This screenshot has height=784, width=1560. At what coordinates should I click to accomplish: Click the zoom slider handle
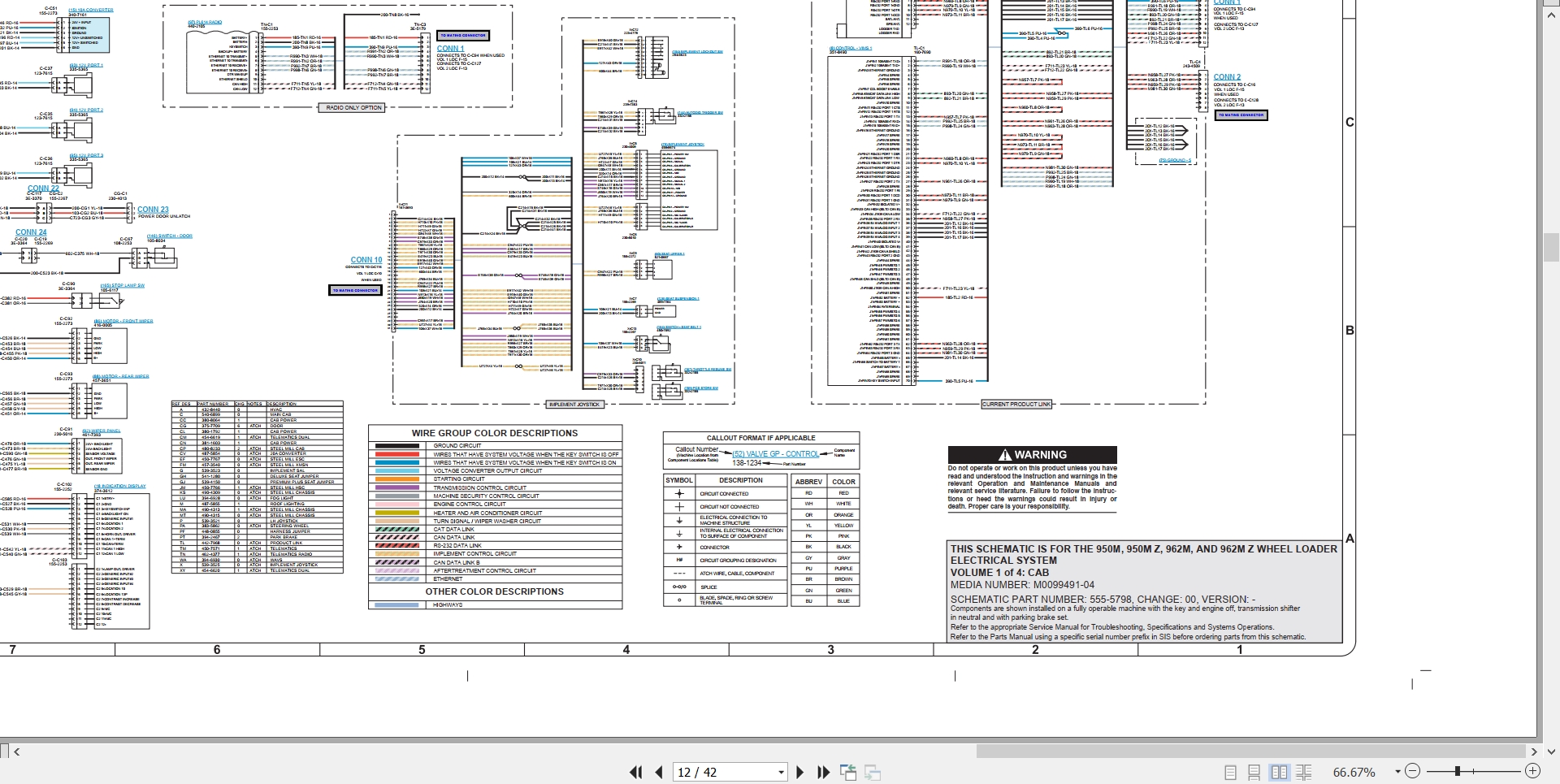1458,771
